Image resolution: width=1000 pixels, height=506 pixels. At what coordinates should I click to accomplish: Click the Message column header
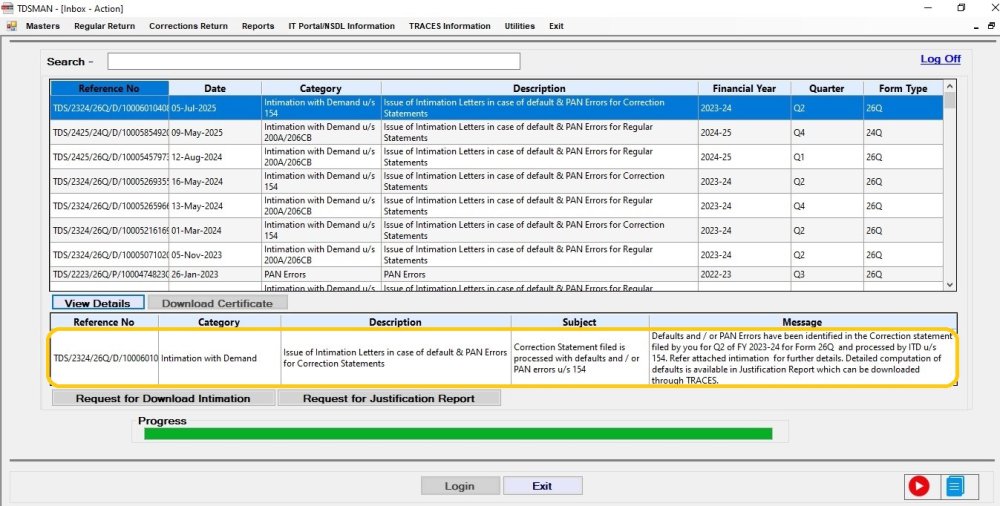tap(802, 322)
